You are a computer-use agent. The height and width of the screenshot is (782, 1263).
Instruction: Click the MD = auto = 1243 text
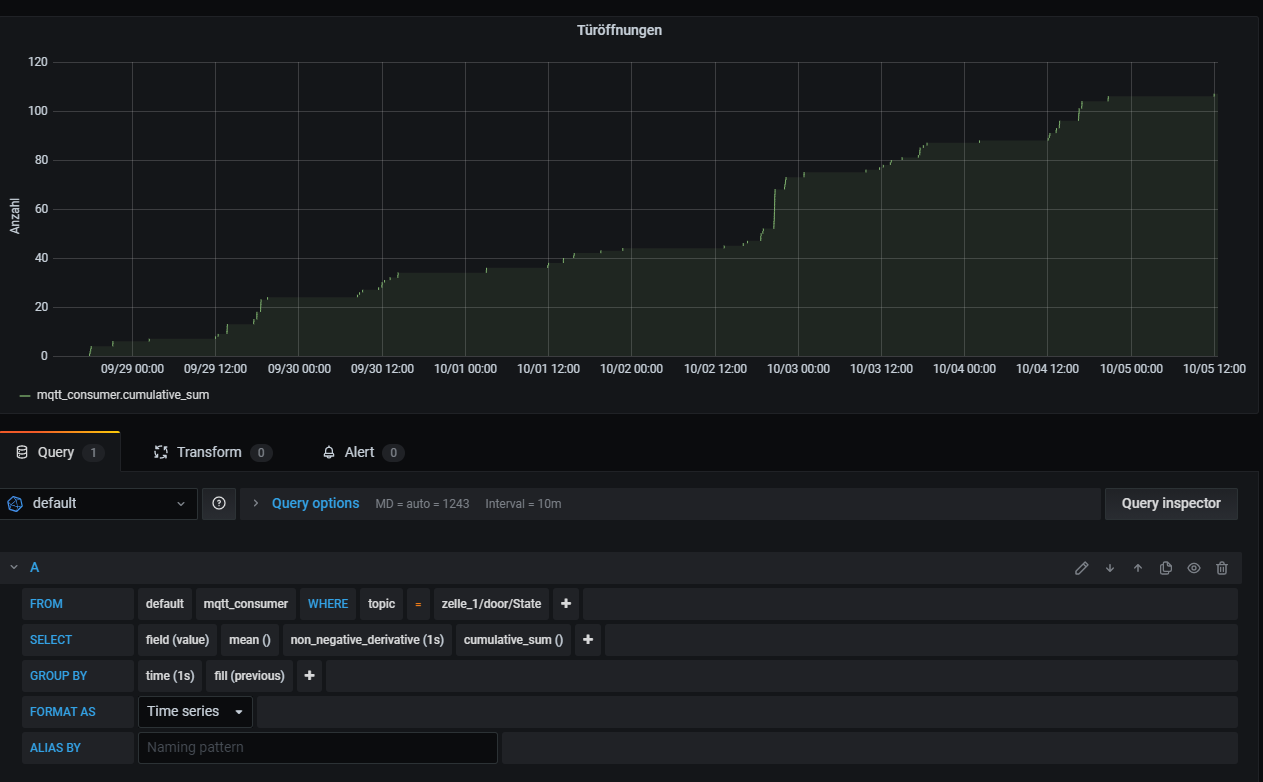pyautogui.click(x=422, y=504)
